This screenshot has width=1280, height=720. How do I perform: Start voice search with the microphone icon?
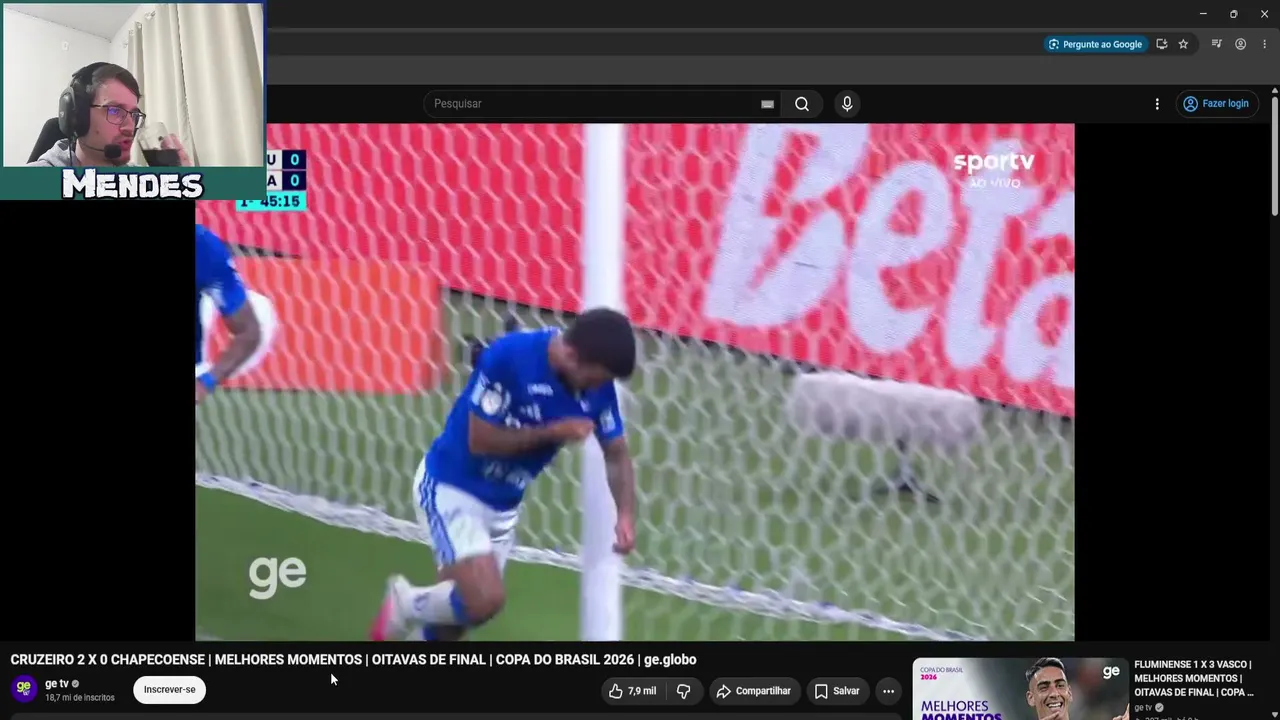click(847, 104)
